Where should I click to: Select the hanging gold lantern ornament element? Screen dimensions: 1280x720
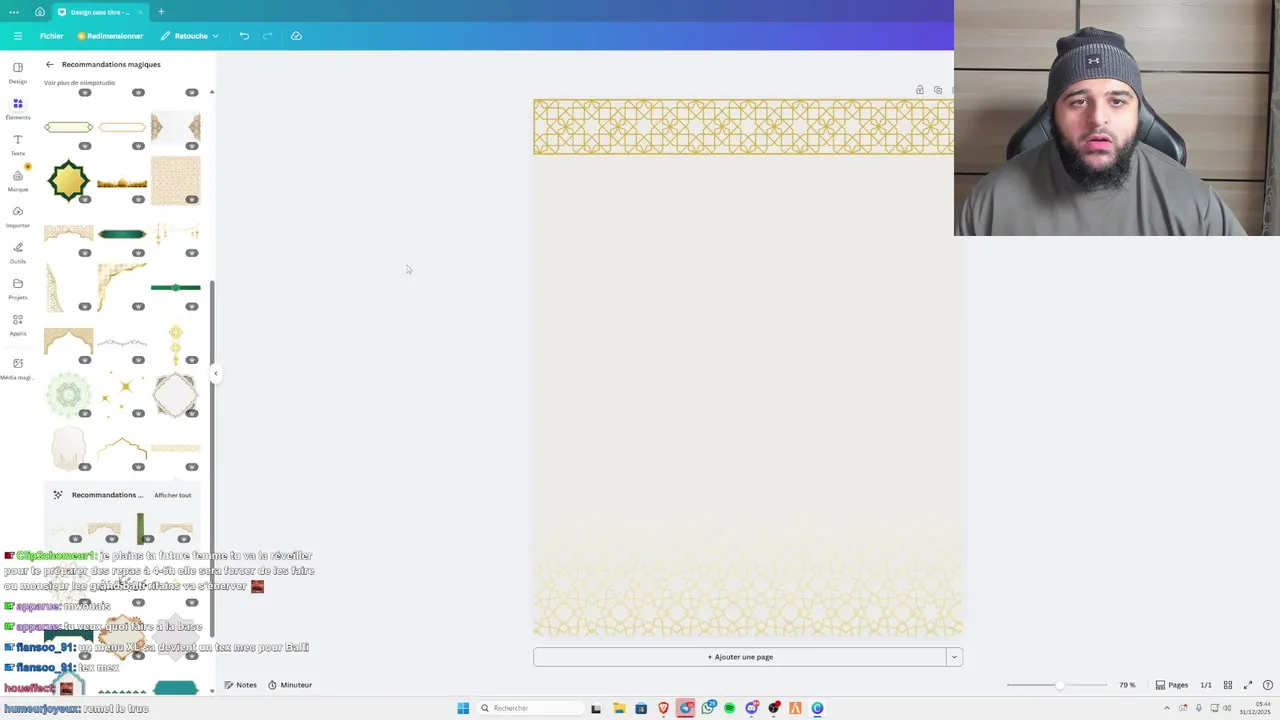[176, 343]
